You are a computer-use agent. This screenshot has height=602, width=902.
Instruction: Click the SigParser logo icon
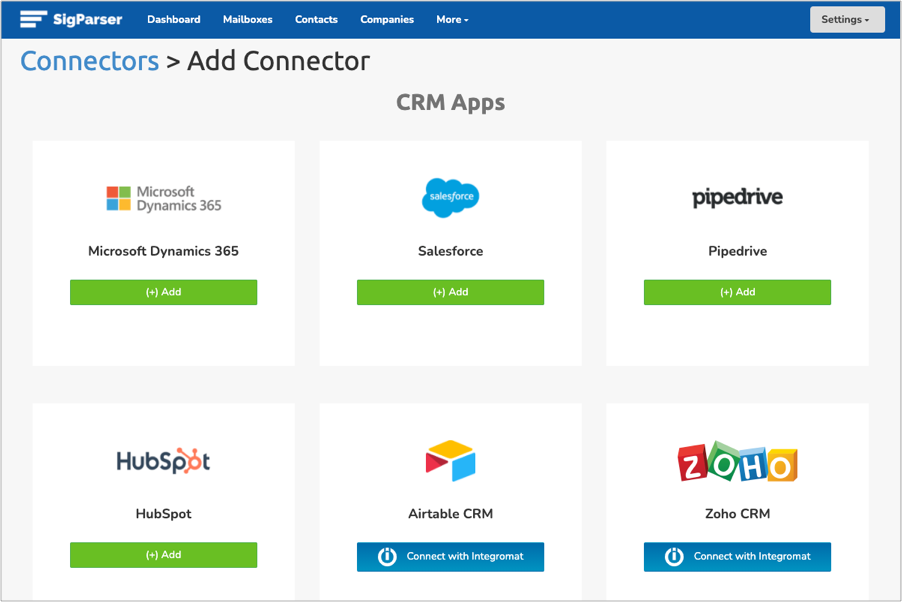[x=33, y=19]
